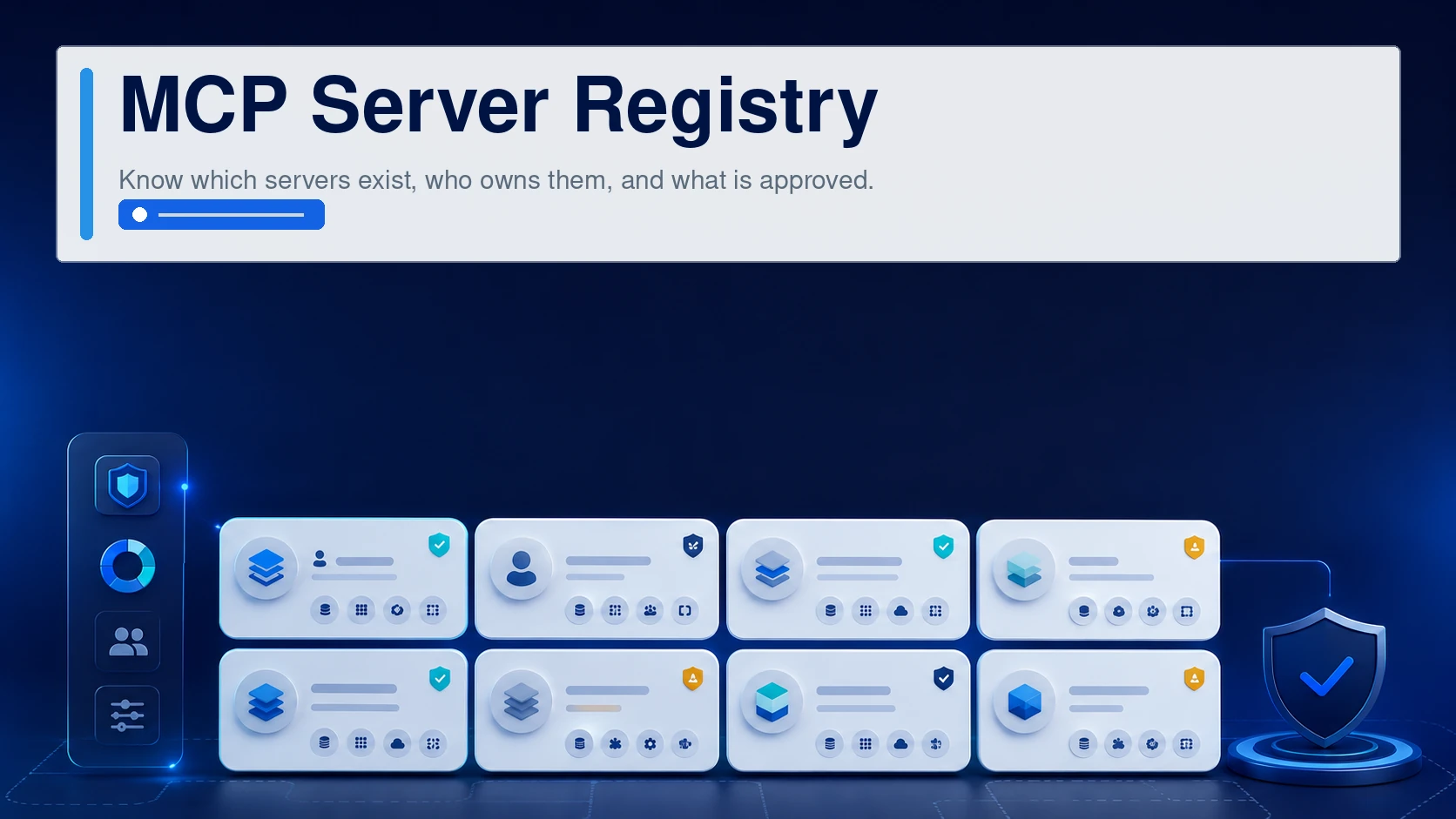The height and width of the screenshot is (819, 1456).
Task: Click orange badge on blue cube card
Action: click(1194, 678)
